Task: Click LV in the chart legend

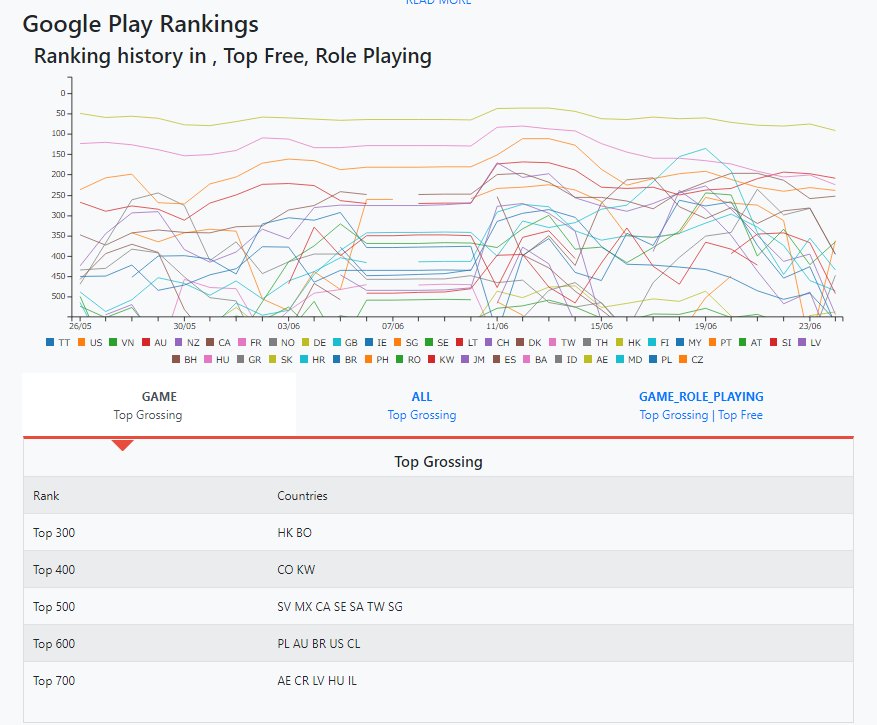Action: (809, 342)
